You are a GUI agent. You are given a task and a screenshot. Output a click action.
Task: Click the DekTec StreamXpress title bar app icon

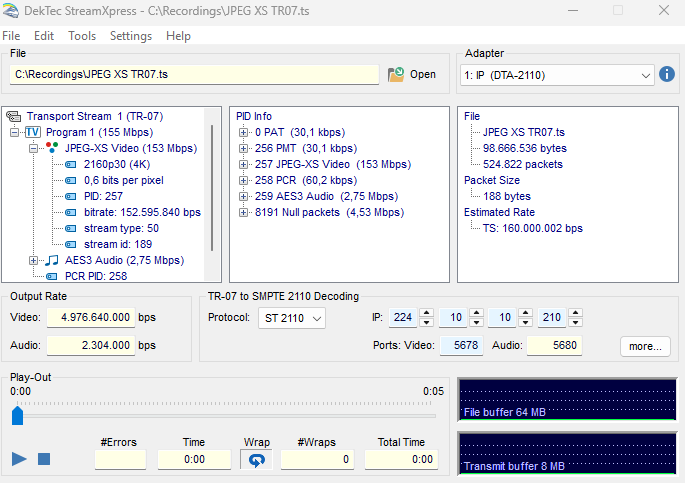pos(10,10)
